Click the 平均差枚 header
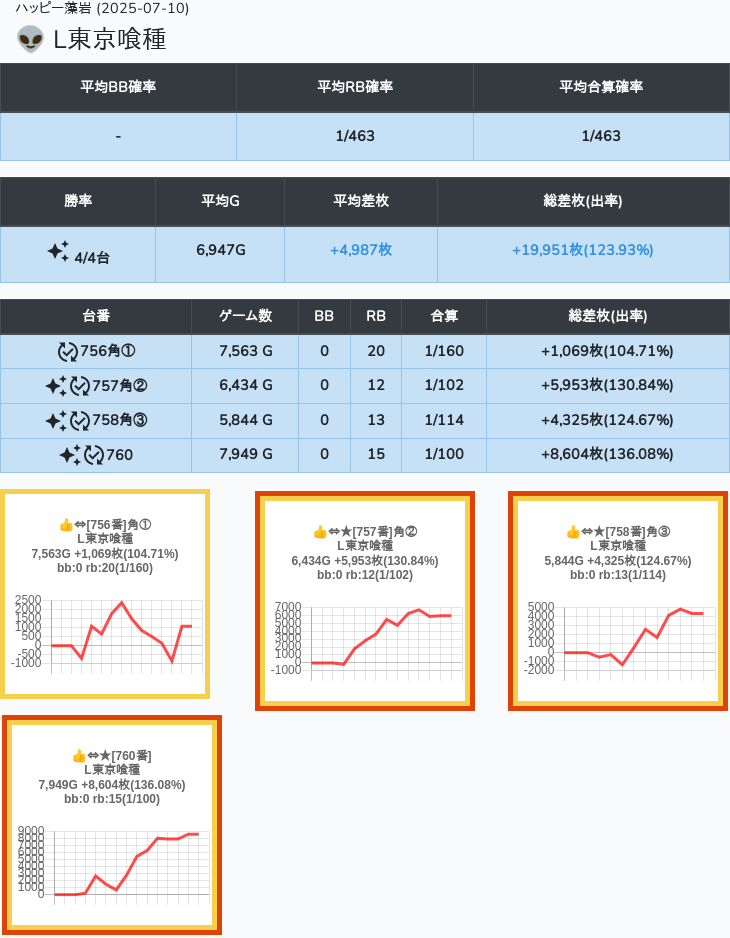The height and width of the screenshot is (938, 730). 361,201
